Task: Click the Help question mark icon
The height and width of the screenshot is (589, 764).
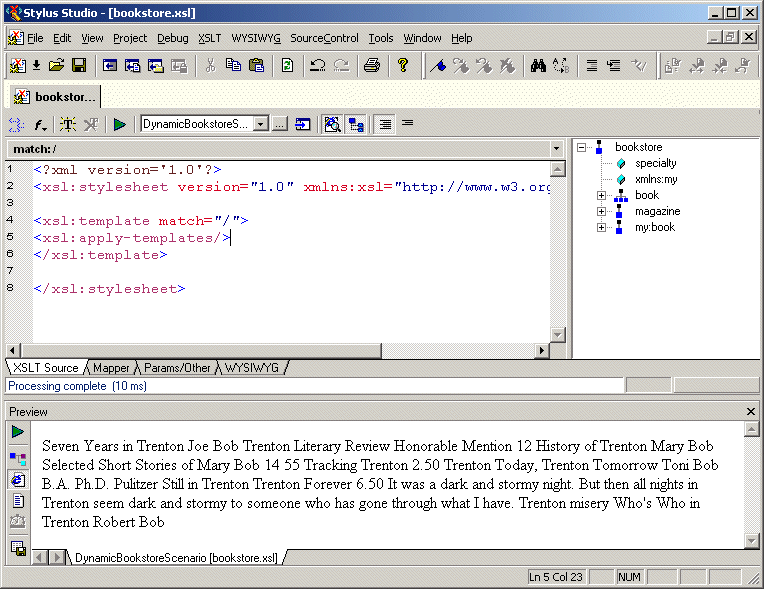Action: [x=403, y=66]
